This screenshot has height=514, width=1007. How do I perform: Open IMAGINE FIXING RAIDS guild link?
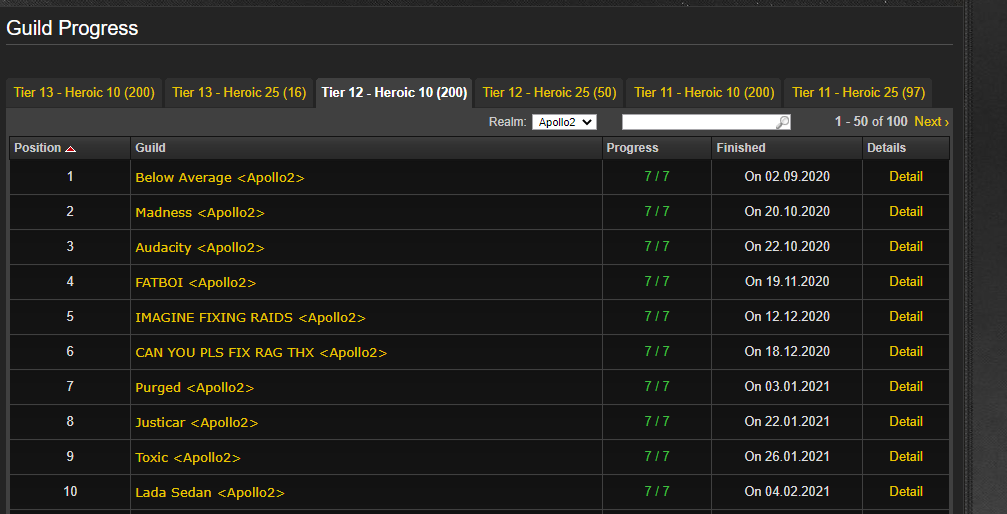(250, 317)
